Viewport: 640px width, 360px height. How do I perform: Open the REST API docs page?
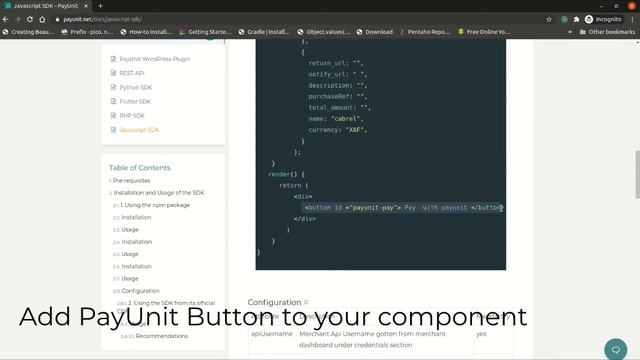click(132, 73)
